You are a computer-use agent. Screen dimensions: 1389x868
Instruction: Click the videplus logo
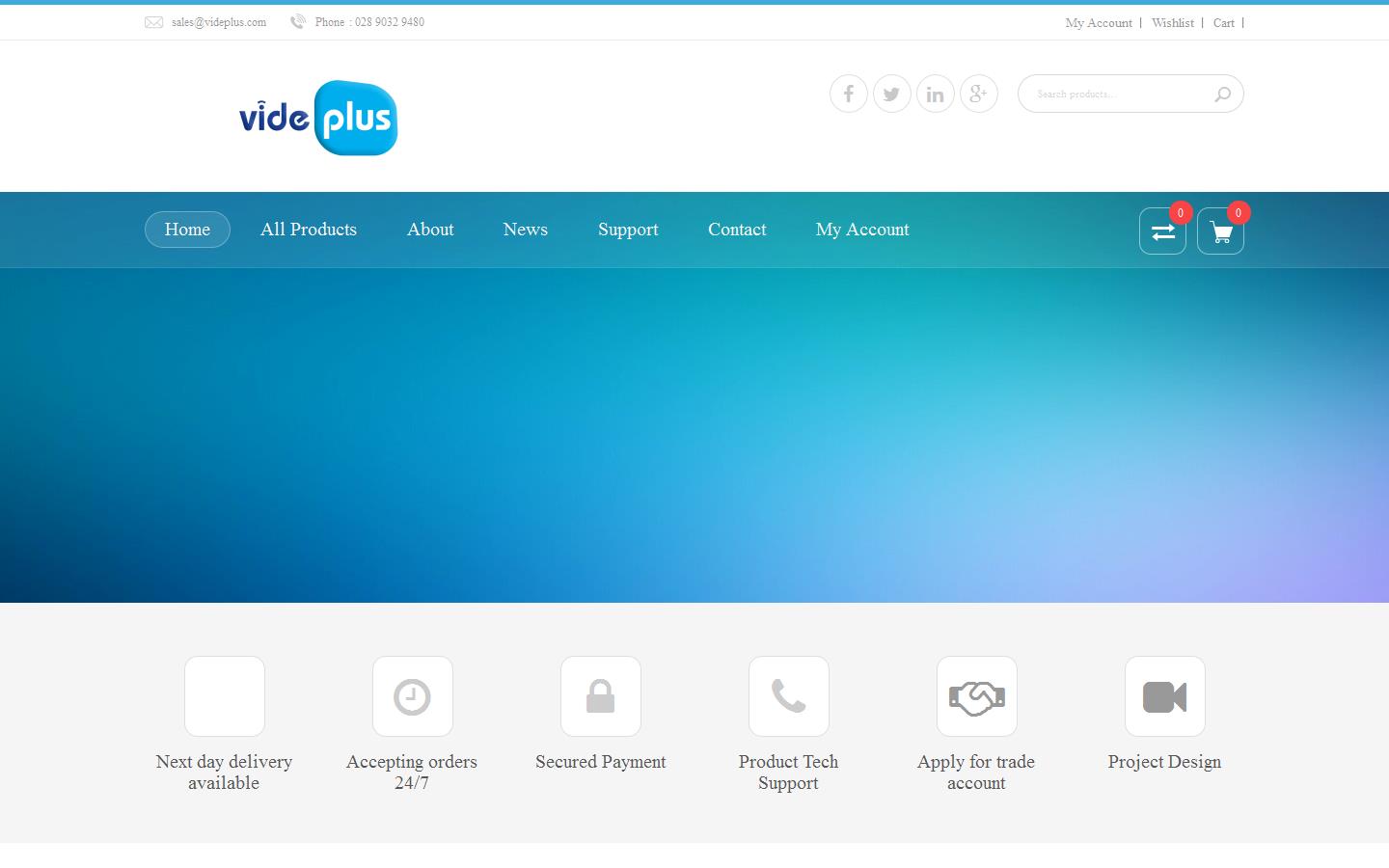[x=318, y=117]
